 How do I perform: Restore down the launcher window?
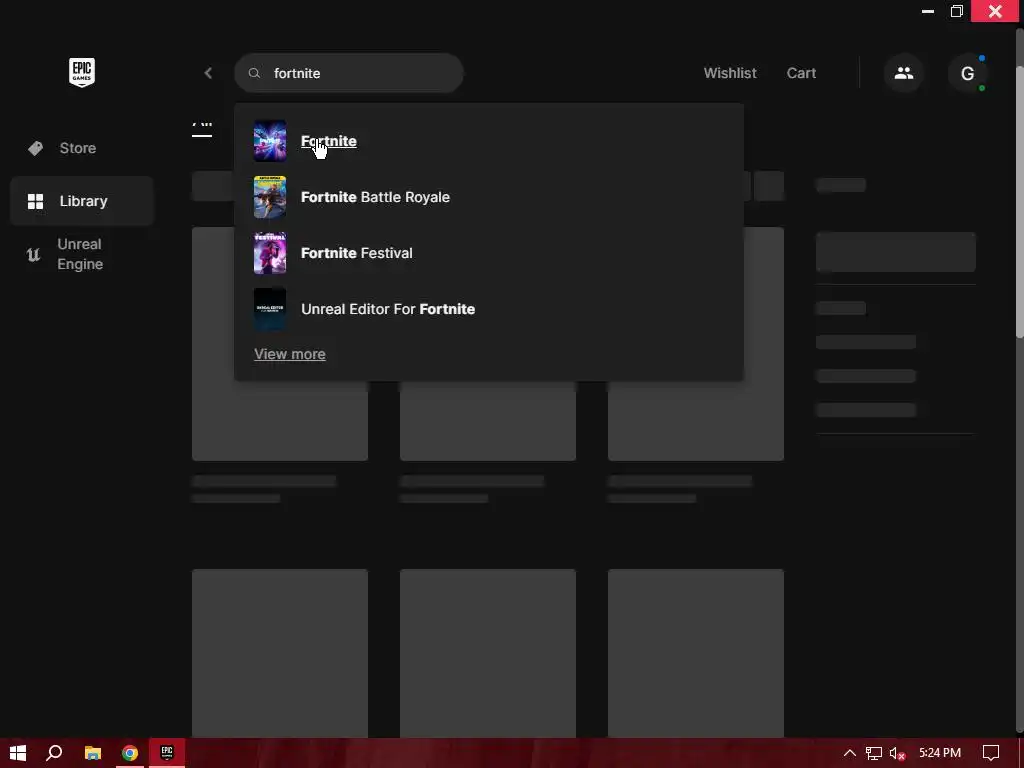(x=957, y=11)
